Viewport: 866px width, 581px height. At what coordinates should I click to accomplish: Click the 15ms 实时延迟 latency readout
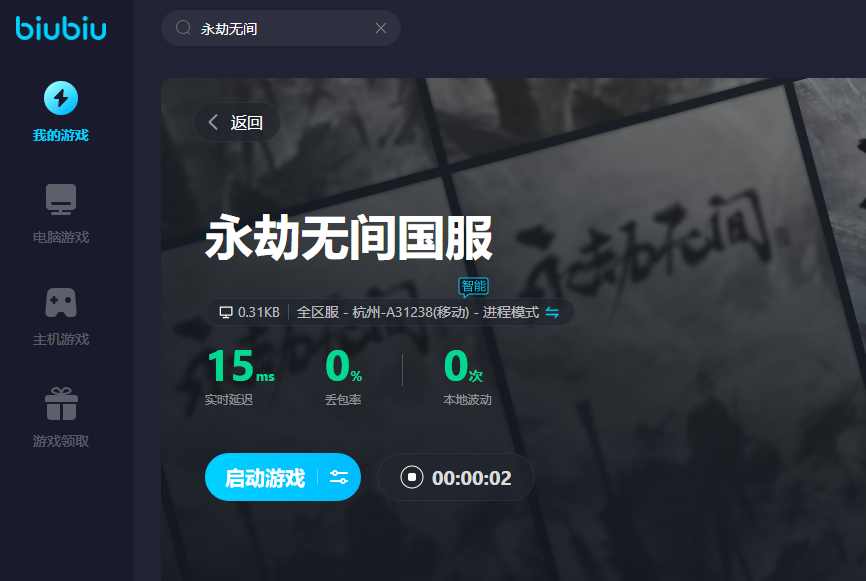pyautogui.click(x=240, y=377)
